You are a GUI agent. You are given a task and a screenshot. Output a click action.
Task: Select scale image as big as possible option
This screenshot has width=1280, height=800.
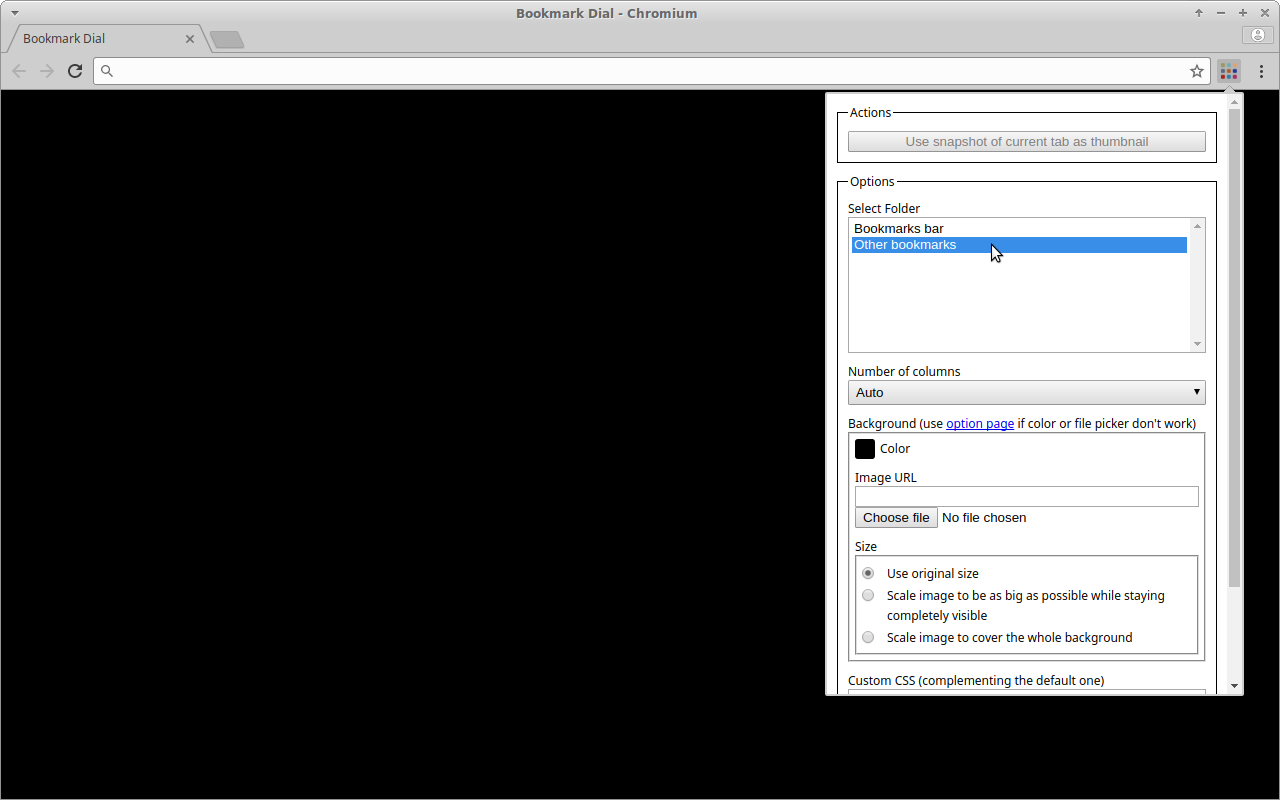[x=868, y=595]
